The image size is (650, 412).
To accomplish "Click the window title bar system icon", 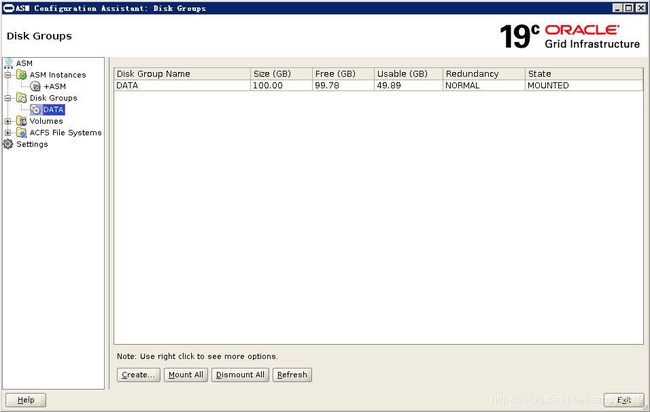I will (x=9, y=8).
